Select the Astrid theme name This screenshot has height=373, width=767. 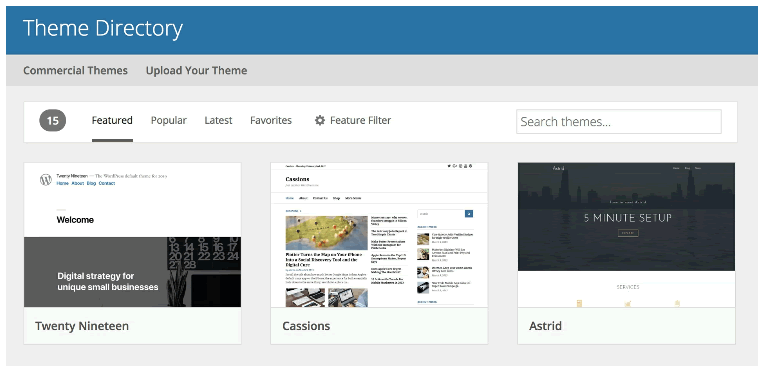coord(545,326)
